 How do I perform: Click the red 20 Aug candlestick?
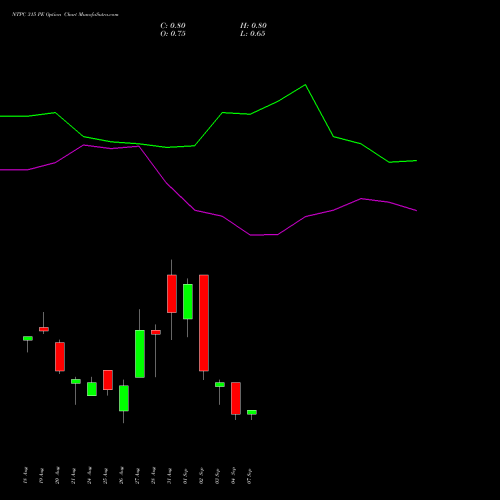(60, 356)
